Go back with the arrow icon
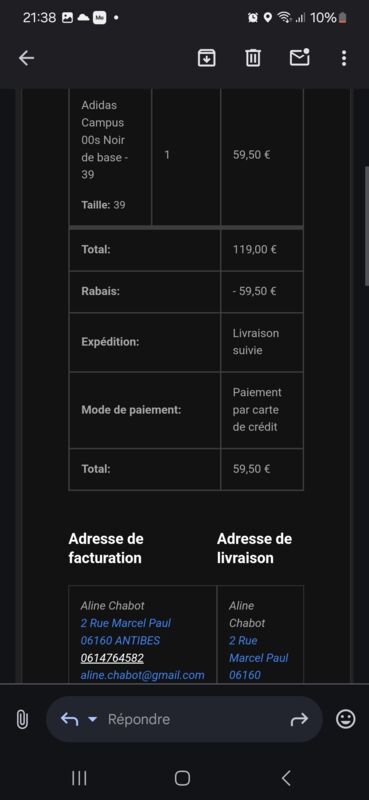Viewport: 369px width, 800px height. [26, 58]
